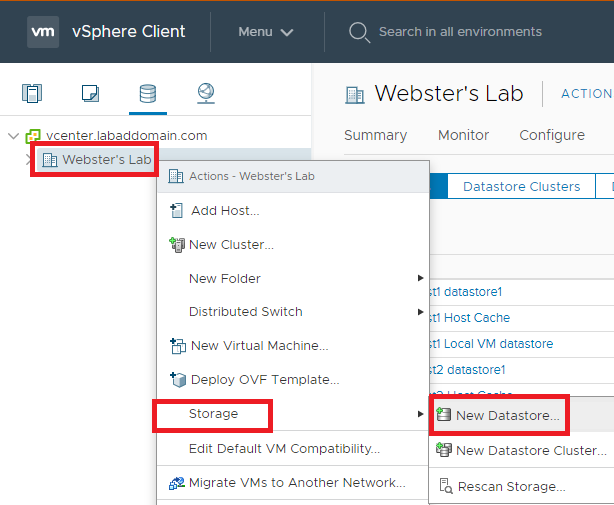Expand the Webster's Lab datacenter node

pyautogui.click(x=27, y=159)
